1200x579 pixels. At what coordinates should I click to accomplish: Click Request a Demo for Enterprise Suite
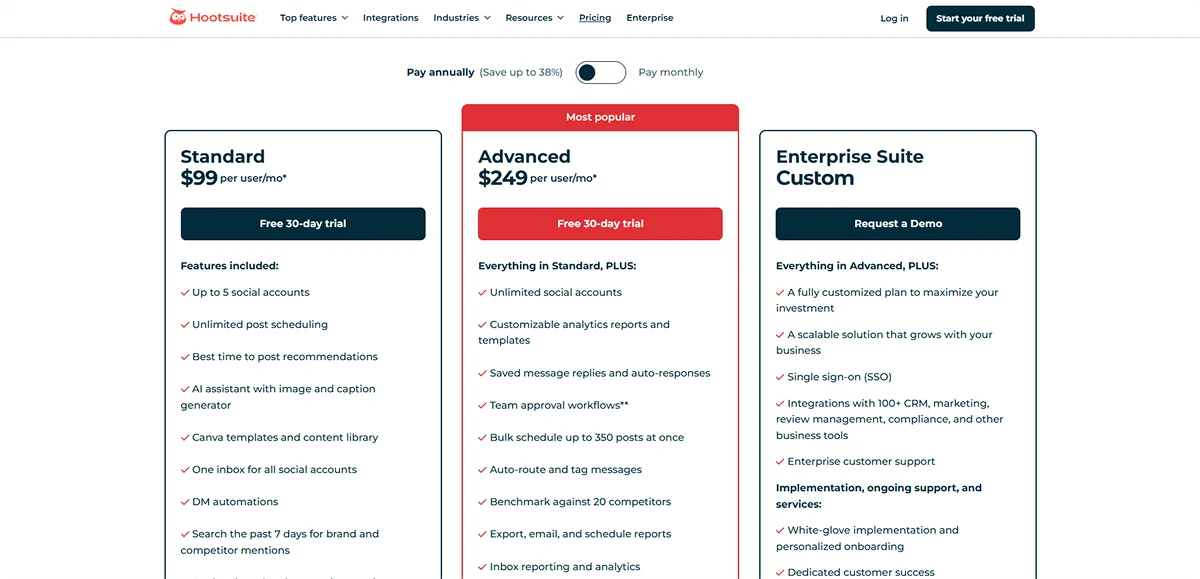click(x=897, y=223)
